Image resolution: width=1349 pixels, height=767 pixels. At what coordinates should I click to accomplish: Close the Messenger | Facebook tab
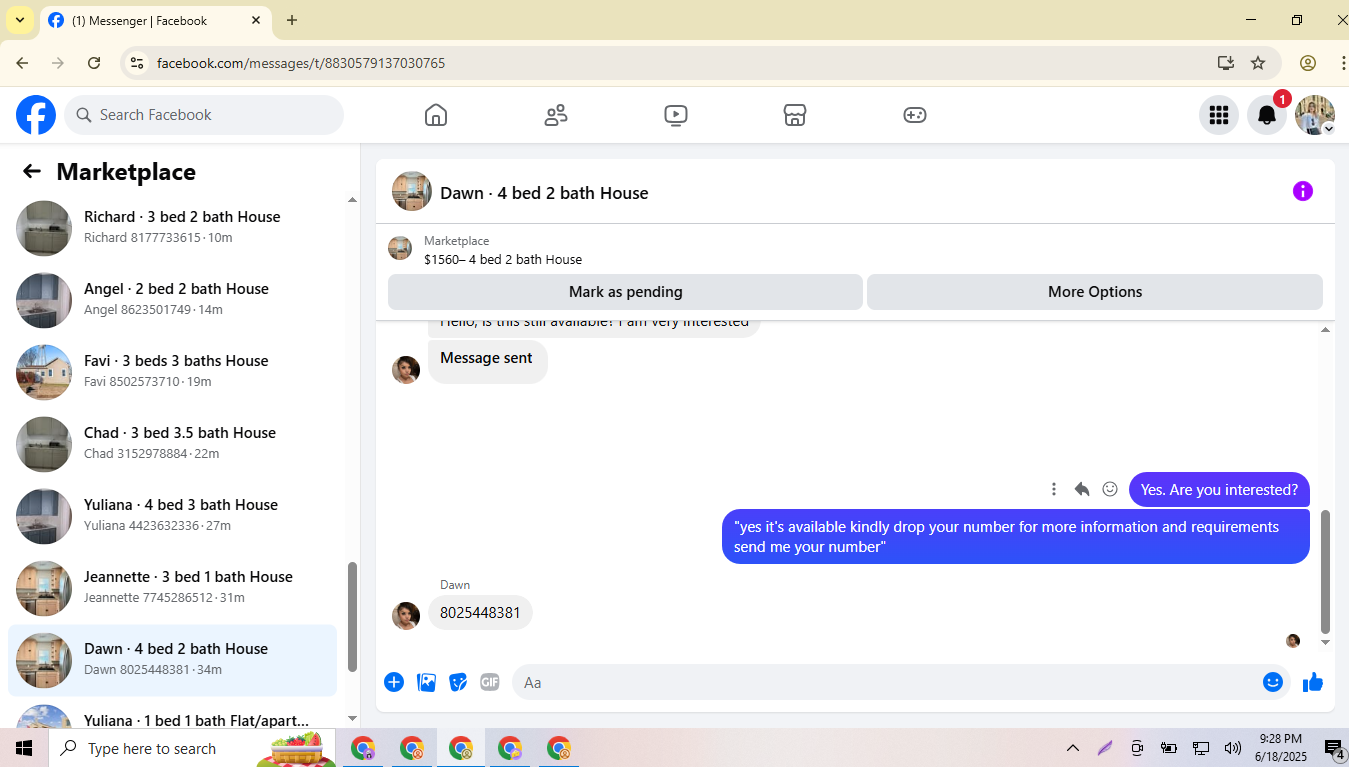(256, 20)
